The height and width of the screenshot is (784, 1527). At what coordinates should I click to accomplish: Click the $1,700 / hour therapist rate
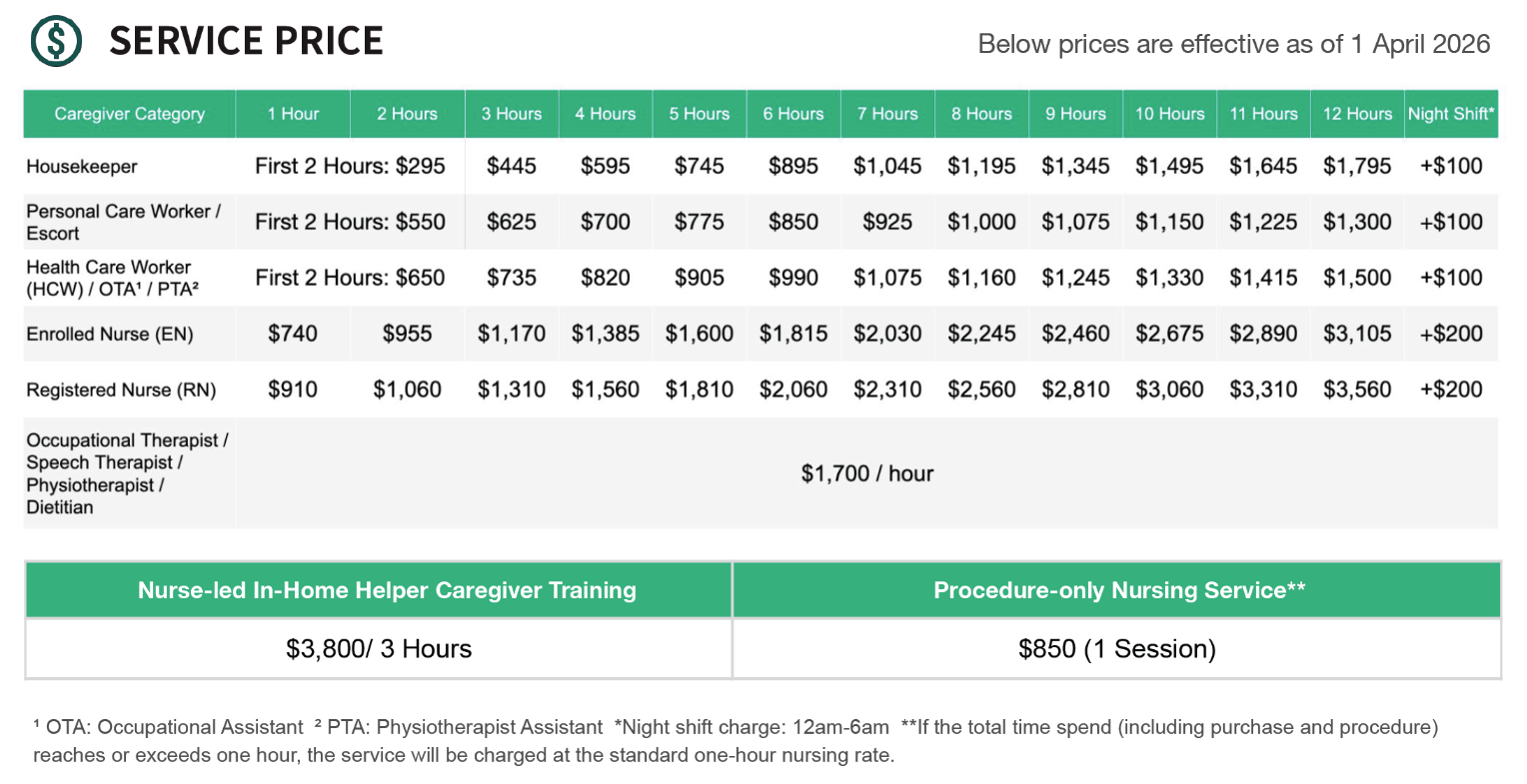point(866,473)
